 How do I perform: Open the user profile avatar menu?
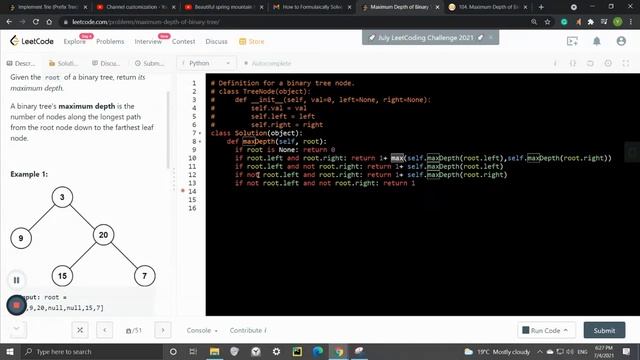click(x=621, y=41)
